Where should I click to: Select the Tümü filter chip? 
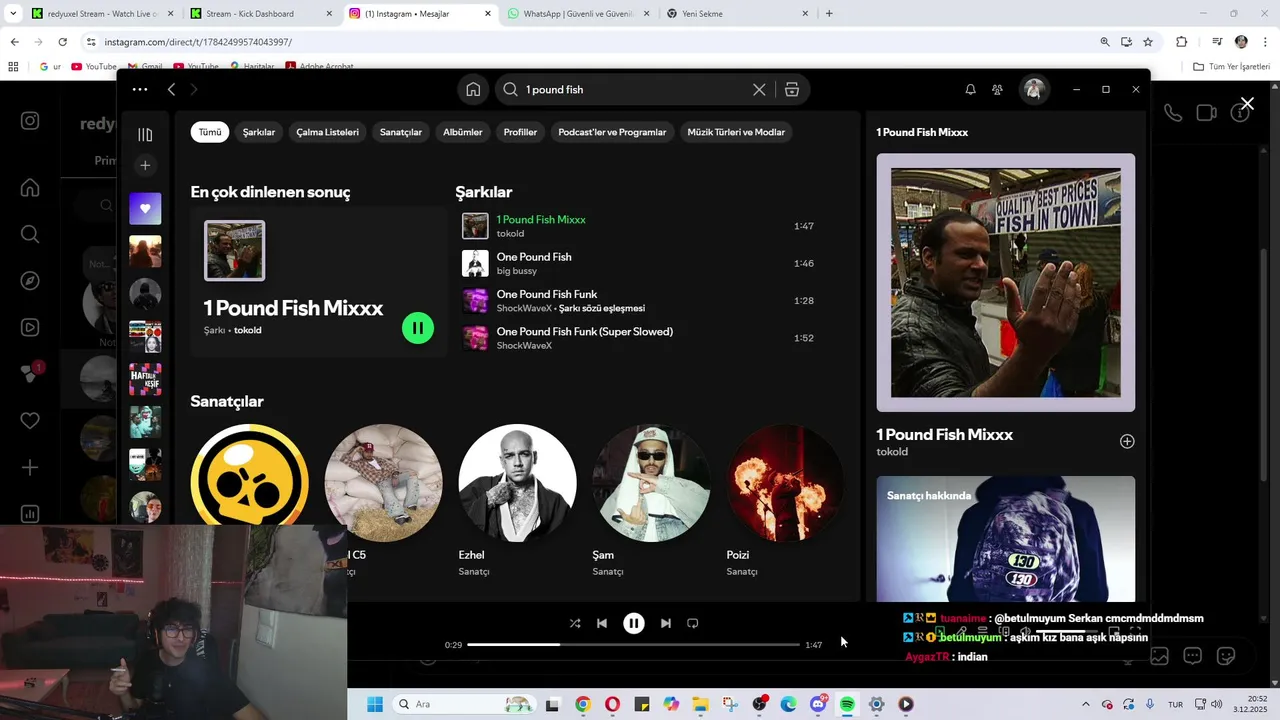pos(210,132)
